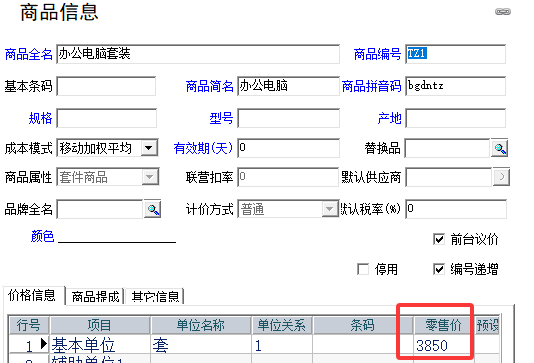This screenshot has height=363, width=534.
Task: Click the 默认供应商 arrow button
Action: click(501, 177)
